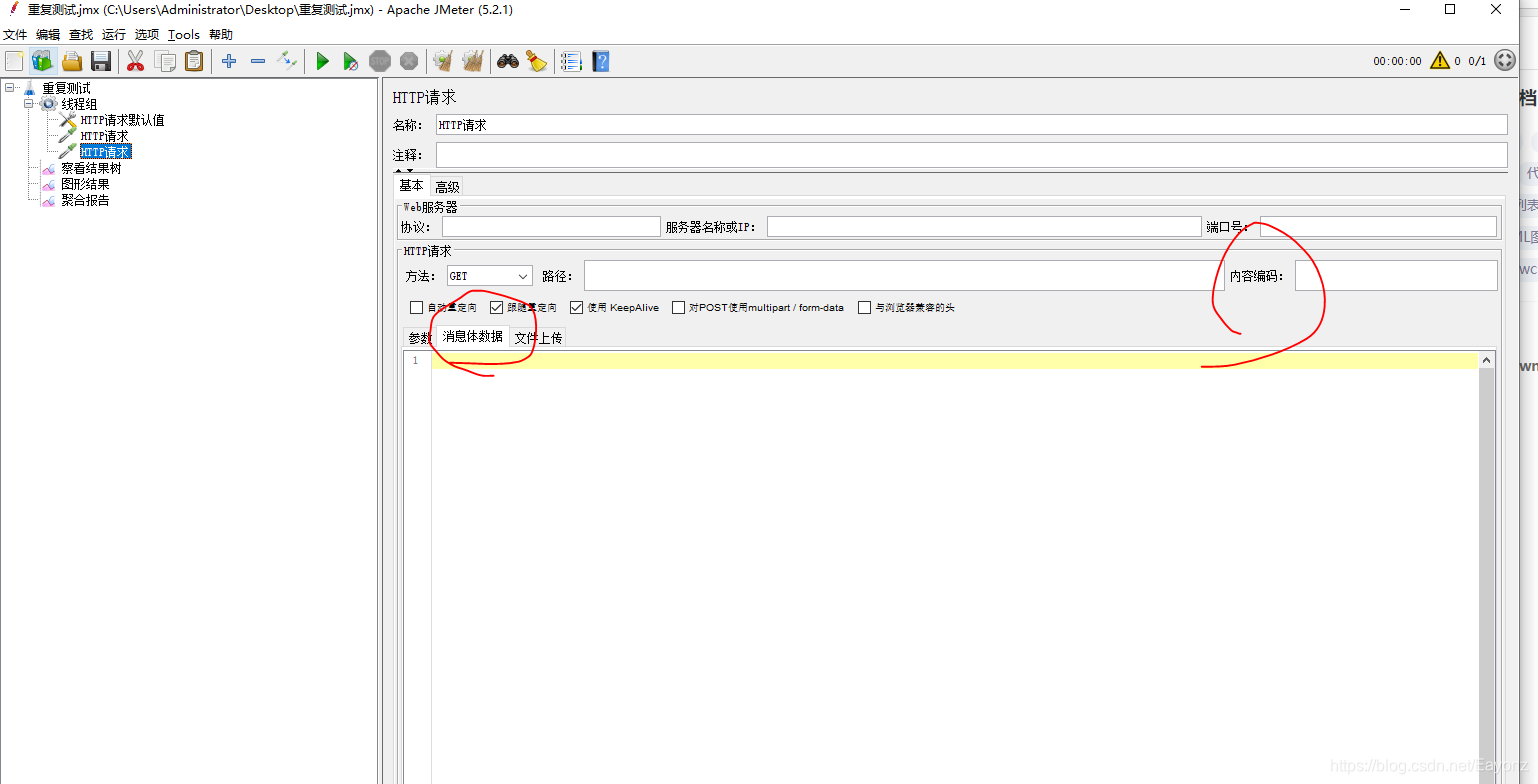This screenshot has height=784, width=1538.
Task: Click Start no pauses icon
Action: pyautogui.click(x=351, y=61)
